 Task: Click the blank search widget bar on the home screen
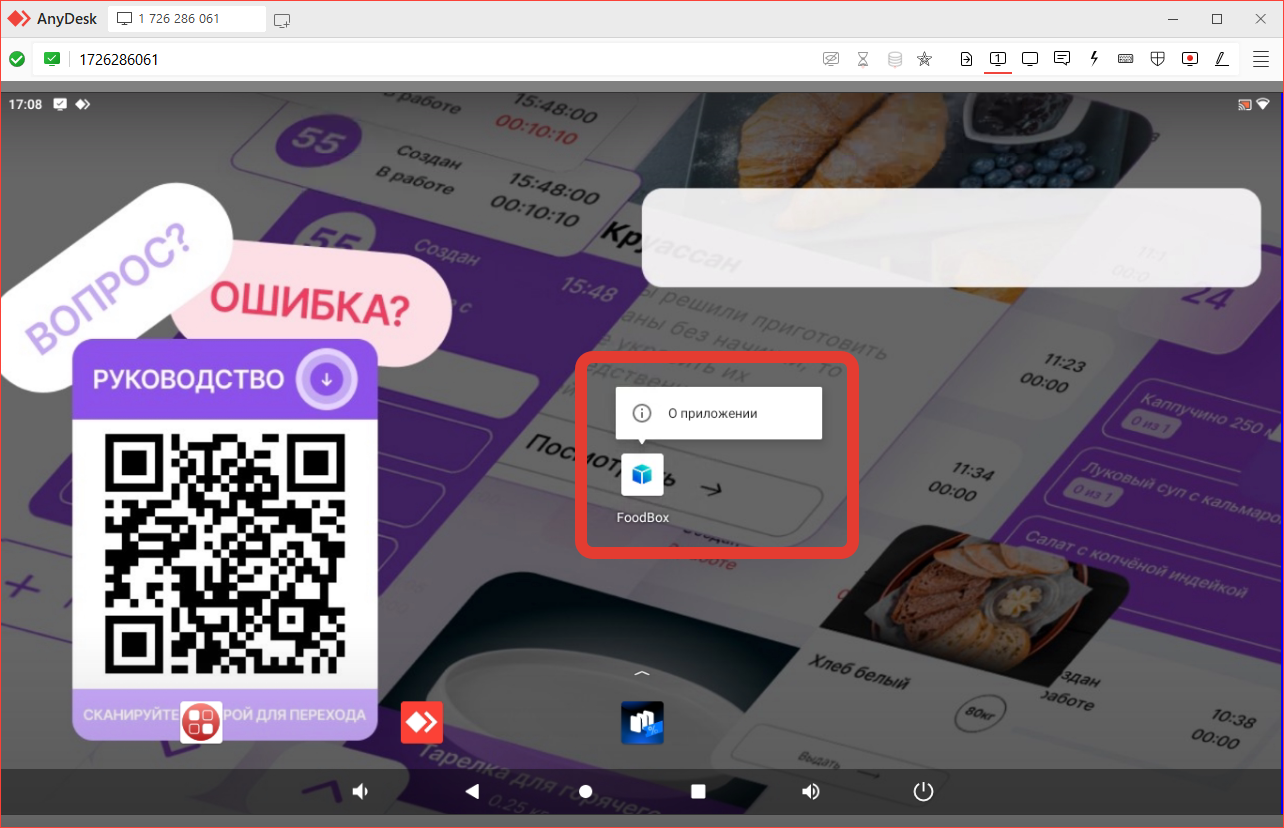(951, 238)
